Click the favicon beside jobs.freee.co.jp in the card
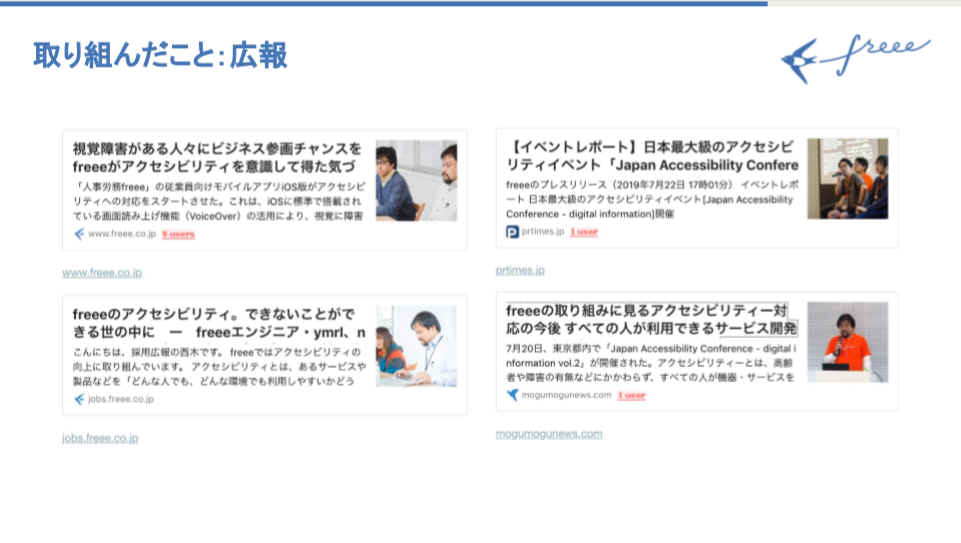Viewport: 961px width, 543px height. (79, 399)
